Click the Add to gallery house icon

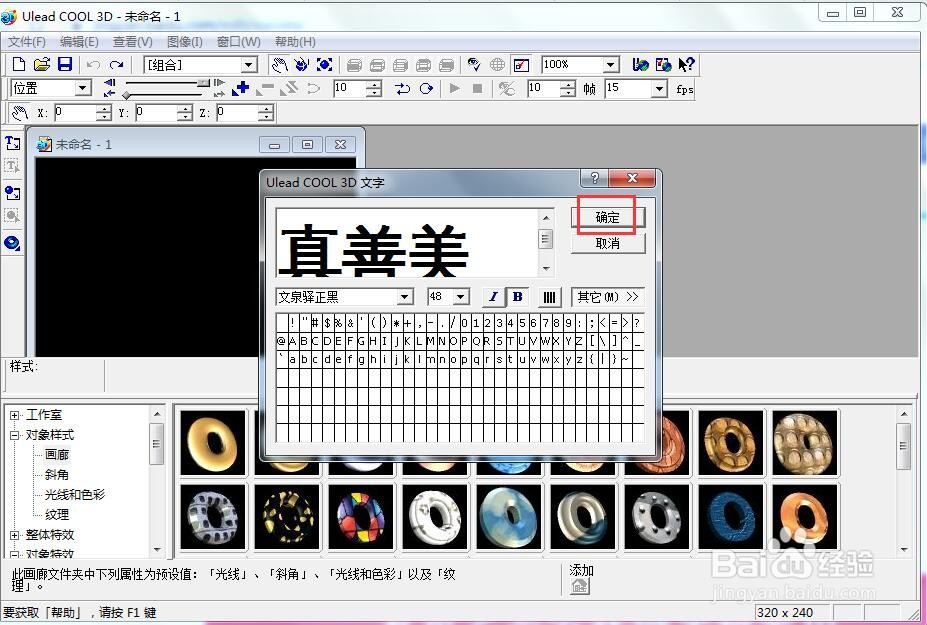point(580,586)
